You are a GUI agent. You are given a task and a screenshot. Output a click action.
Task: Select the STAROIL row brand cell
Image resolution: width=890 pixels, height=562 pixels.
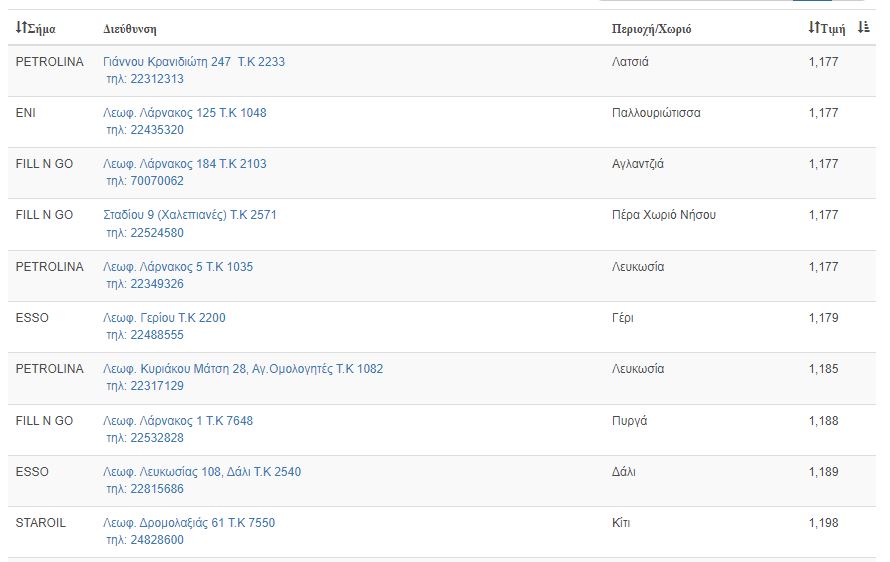(x=41, y=523)
